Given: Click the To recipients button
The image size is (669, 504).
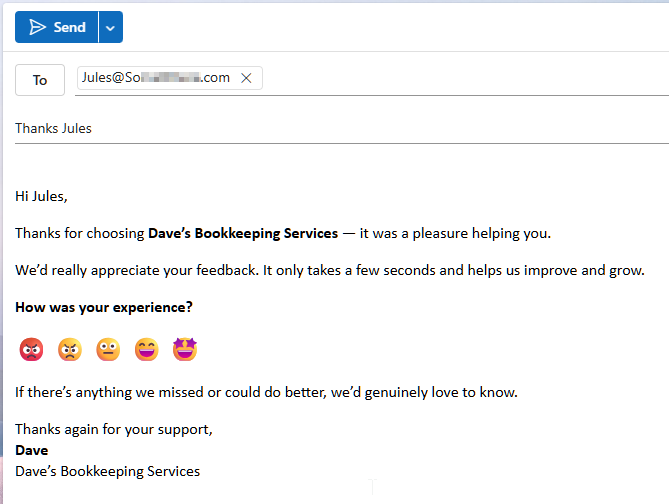Looking at the screenshot, I should coord(40,80).
